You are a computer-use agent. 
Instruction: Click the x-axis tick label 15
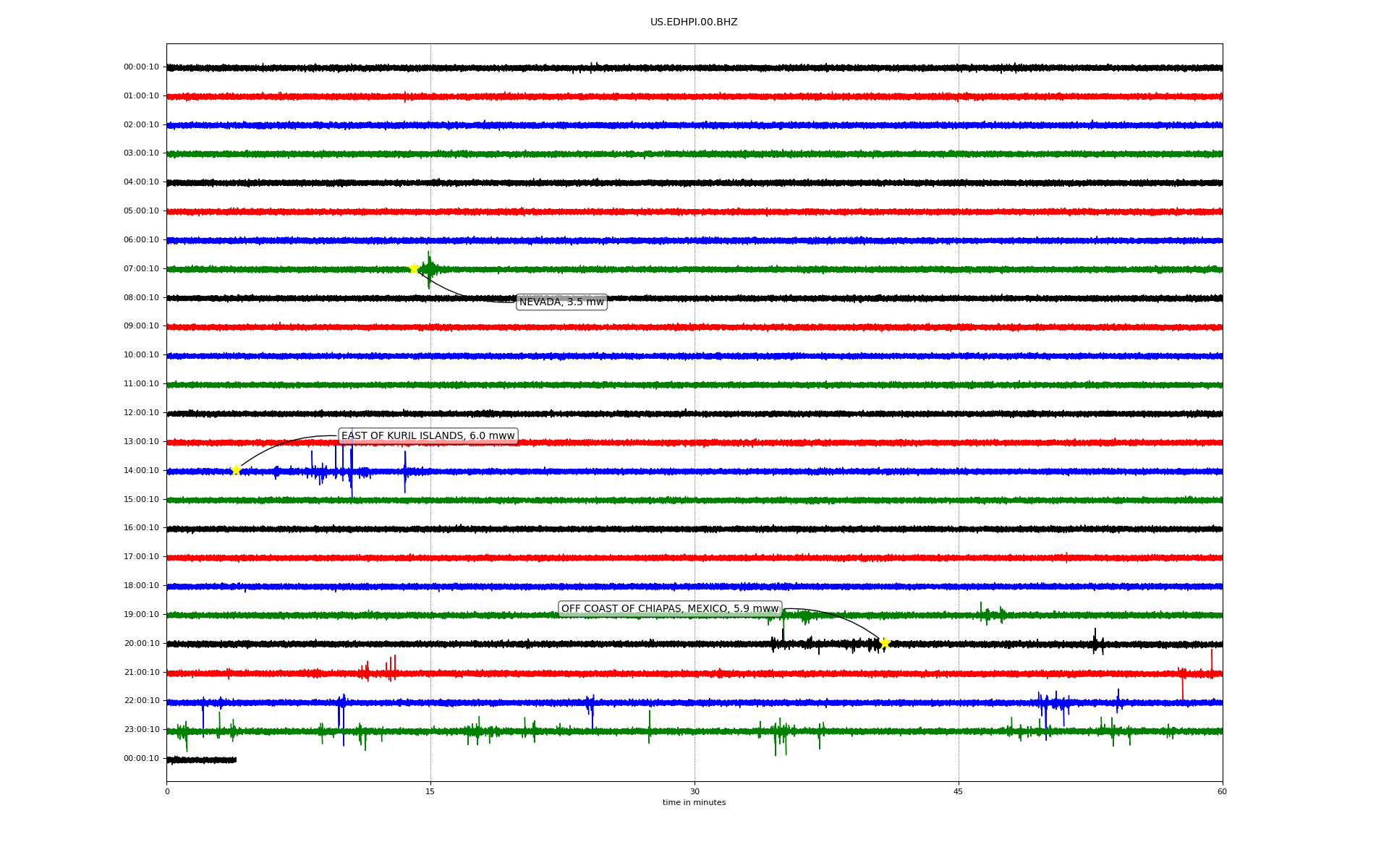click(x=430, y=791)
